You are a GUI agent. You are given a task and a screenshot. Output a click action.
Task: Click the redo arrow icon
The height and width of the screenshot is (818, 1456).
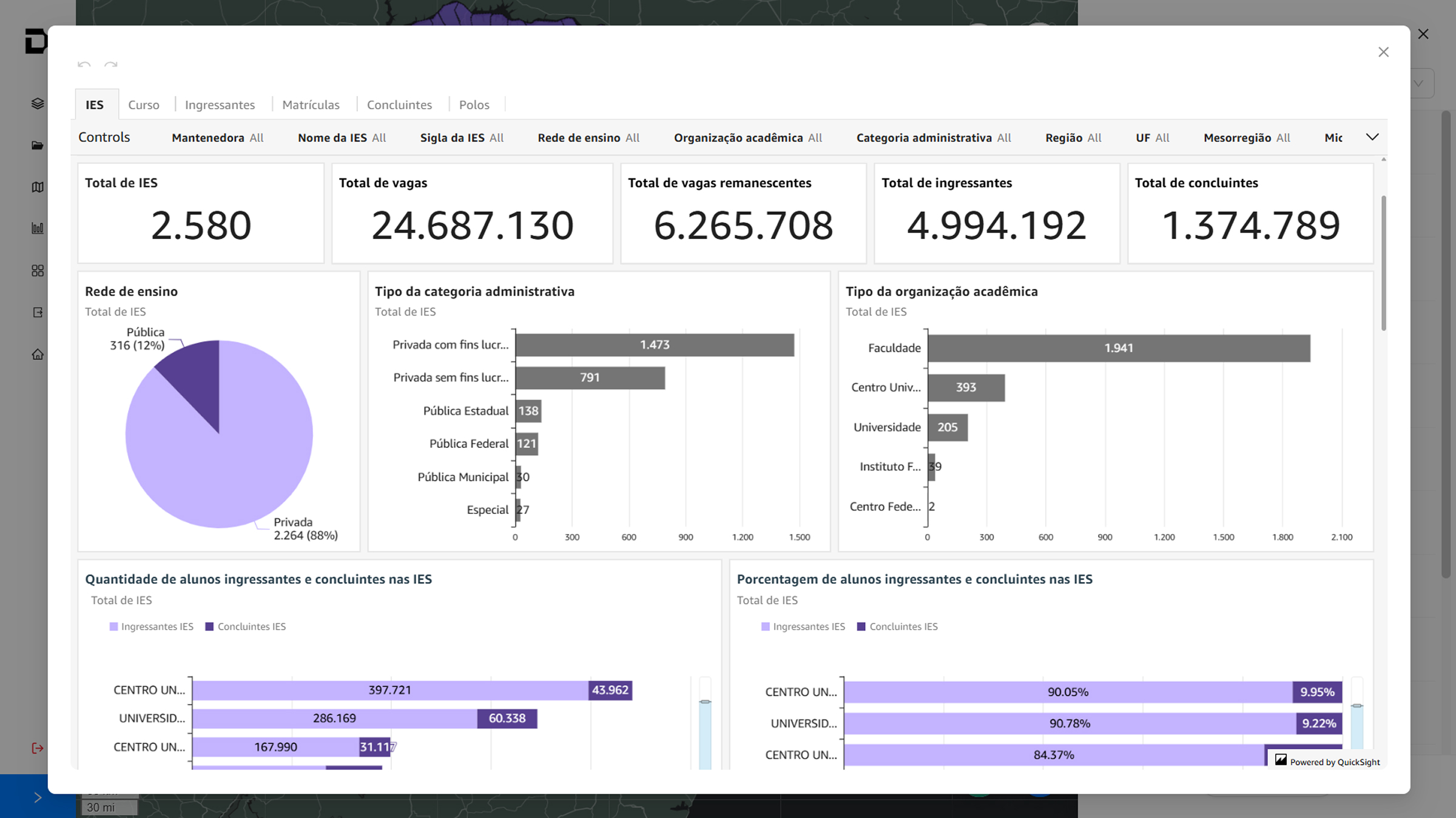[x=110, y=64]
